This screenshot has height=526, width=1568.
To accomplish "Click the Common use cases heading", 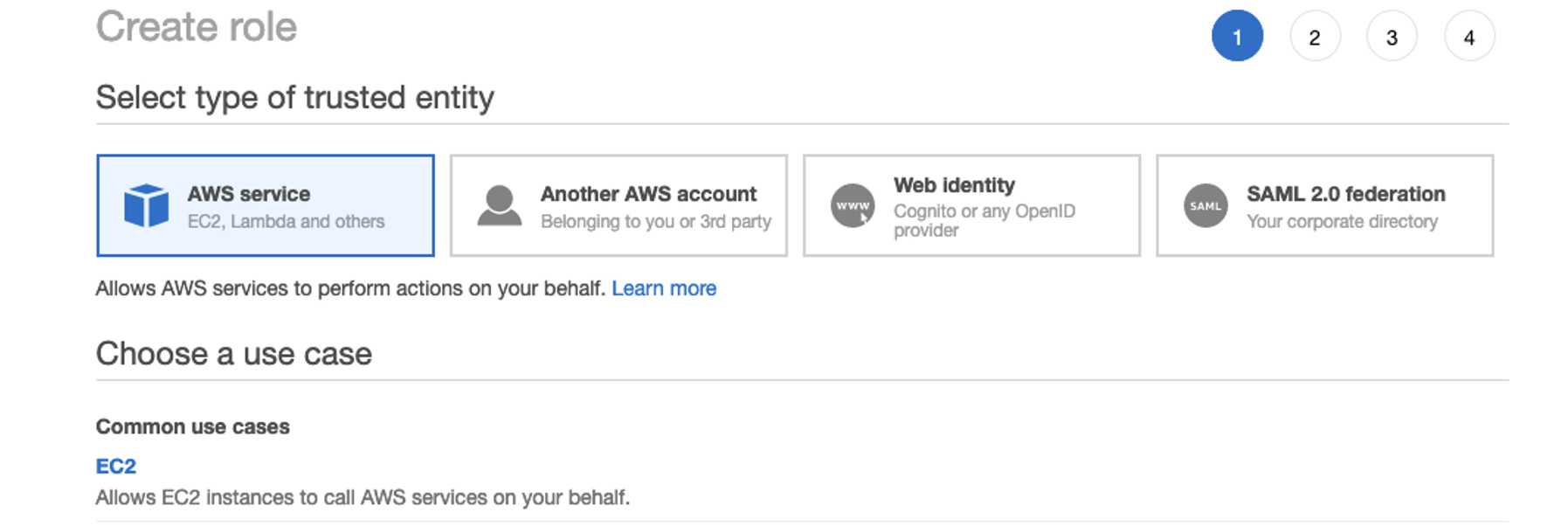I will 192,426.
